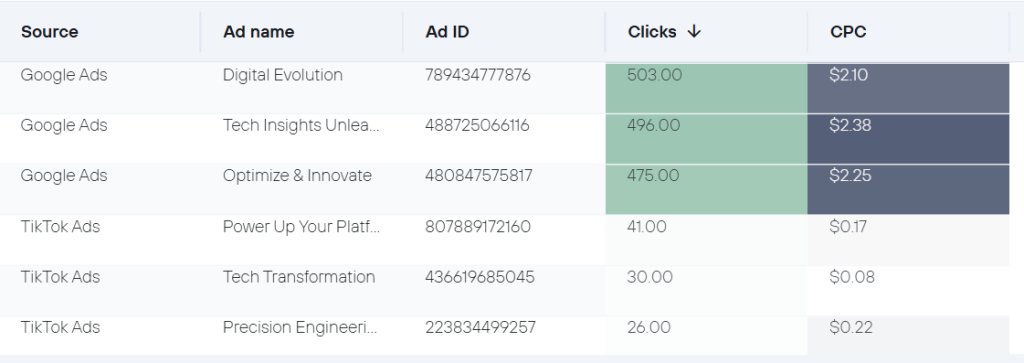Select the 475.00 clicks cell

point(707,189)
